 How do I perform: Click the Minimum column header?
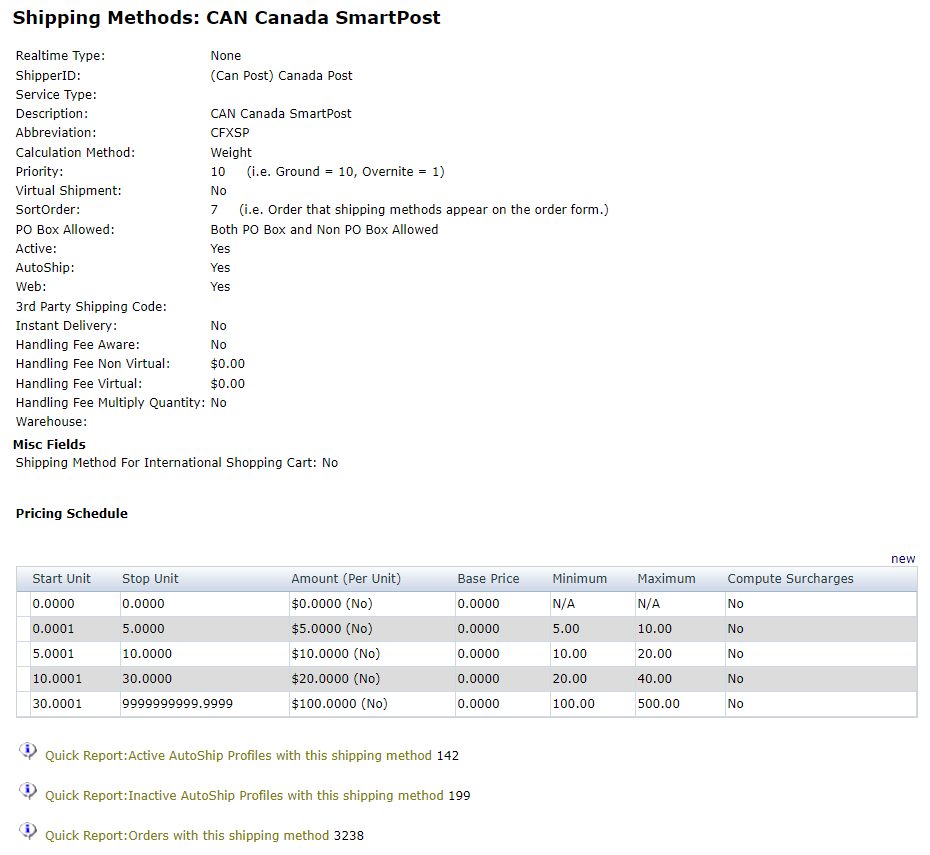[x=579, y=579]
